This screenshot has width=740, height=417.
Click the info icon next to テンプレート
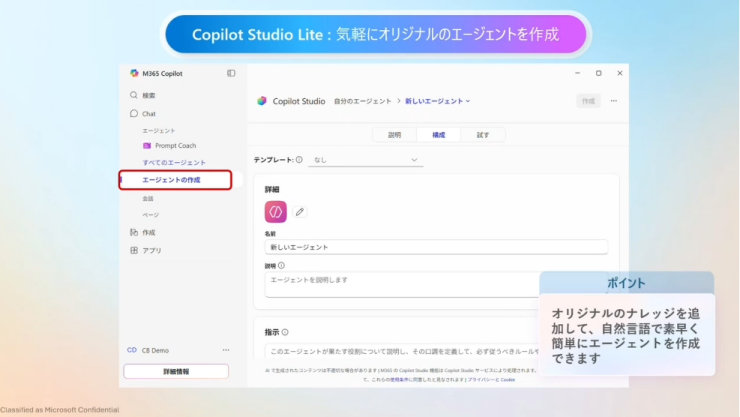click(x=299, y=159)
